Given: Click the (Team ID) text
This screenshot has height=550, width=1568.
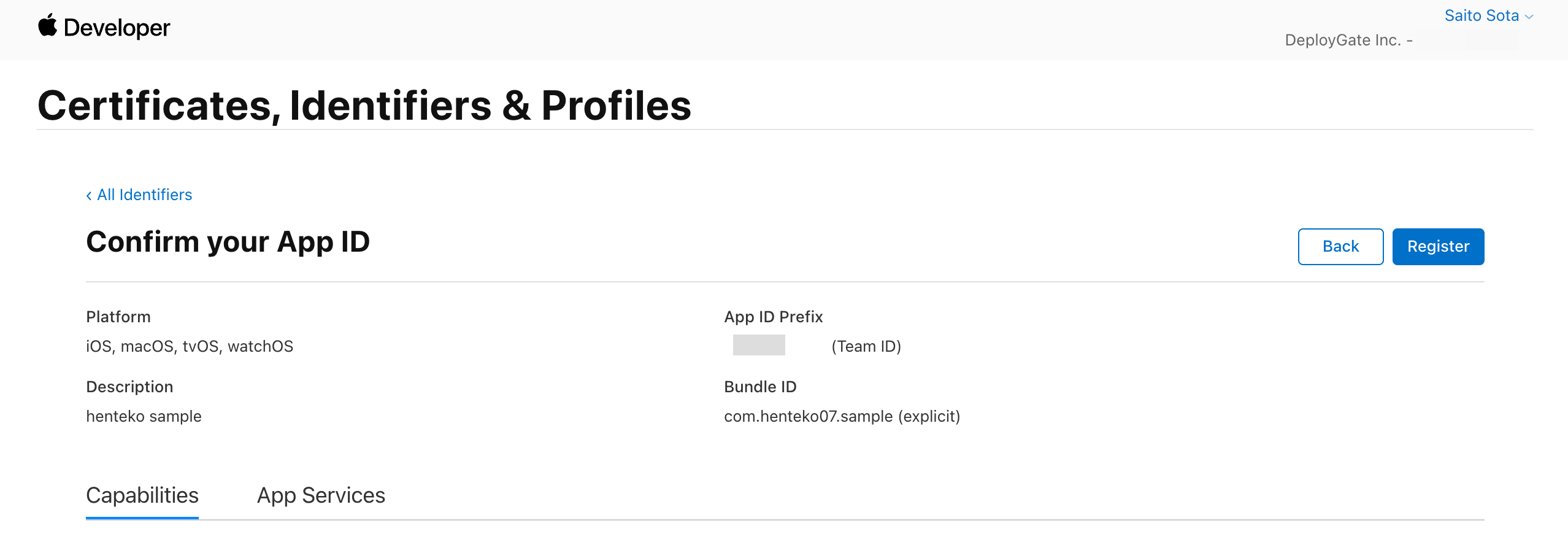Looking at the screenshot, I should [866, 346].
